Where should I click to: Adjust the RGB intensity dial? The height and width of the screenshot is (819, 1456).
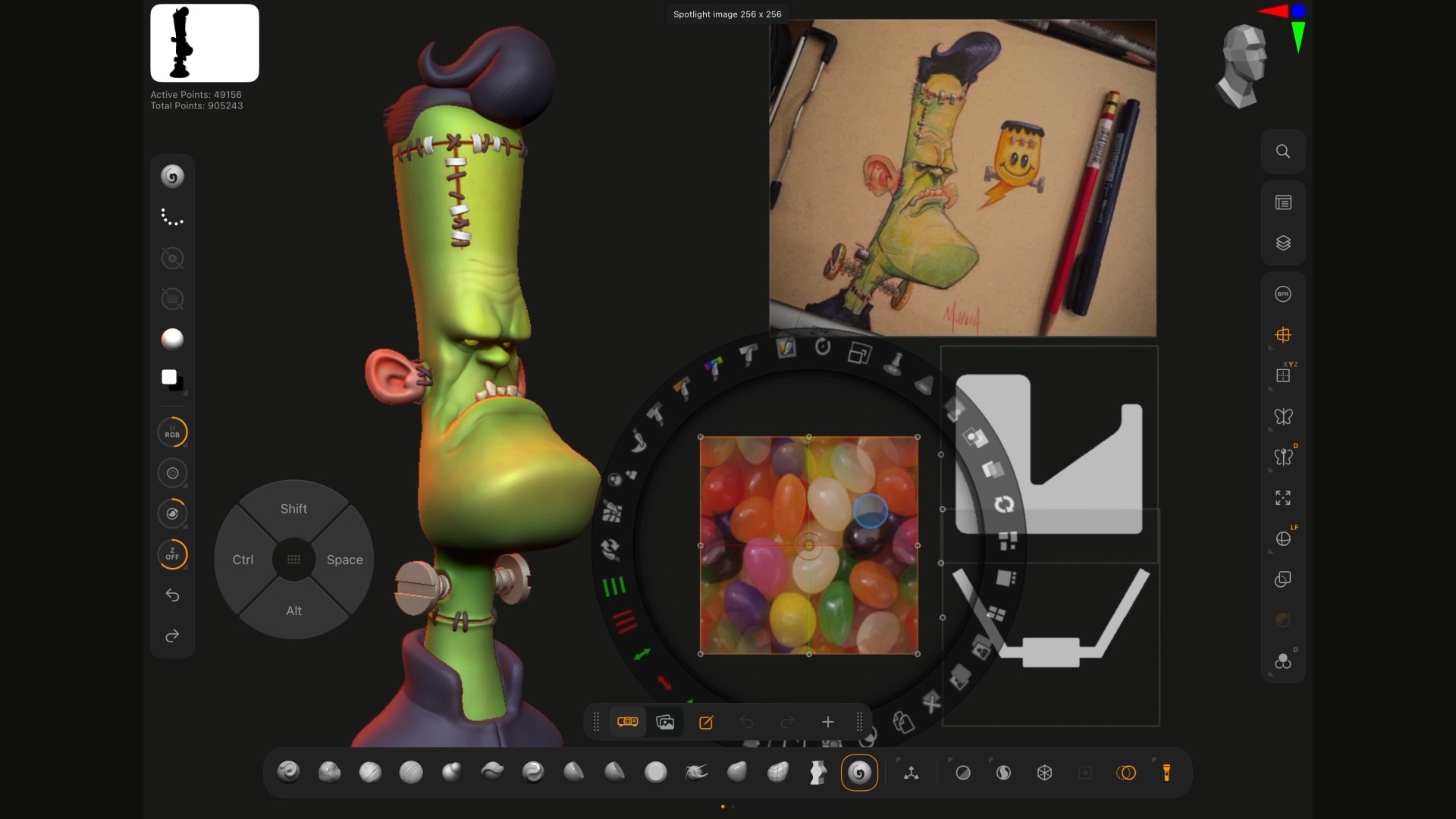(x=172, y=473)
